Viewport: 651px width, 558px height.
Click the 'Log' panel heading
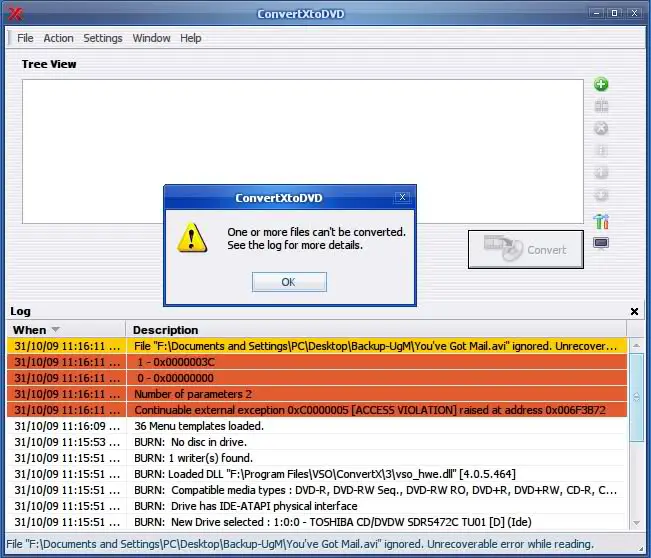20,311
